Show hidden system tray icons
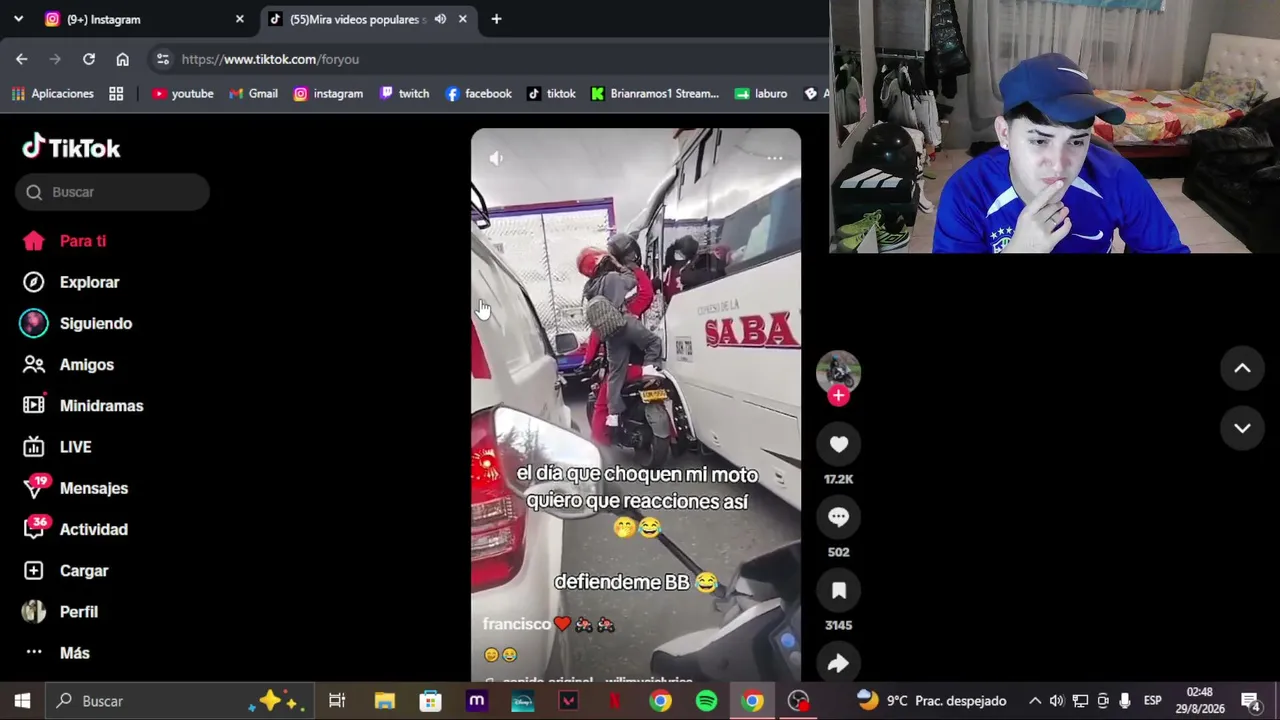The width and height of the screenshot is (1280, 720). click(1035, 701)
